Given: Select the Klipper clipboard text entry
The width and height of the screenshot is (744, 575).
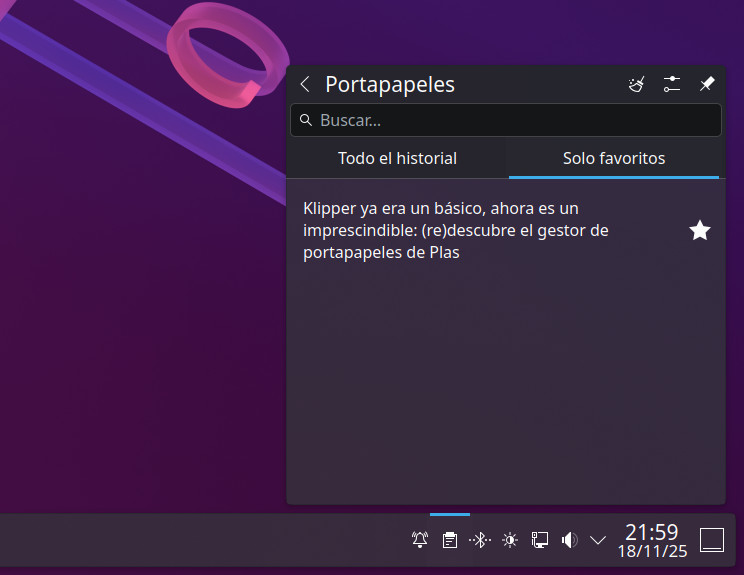Looking at the screenshot, I should coord(470,231).
